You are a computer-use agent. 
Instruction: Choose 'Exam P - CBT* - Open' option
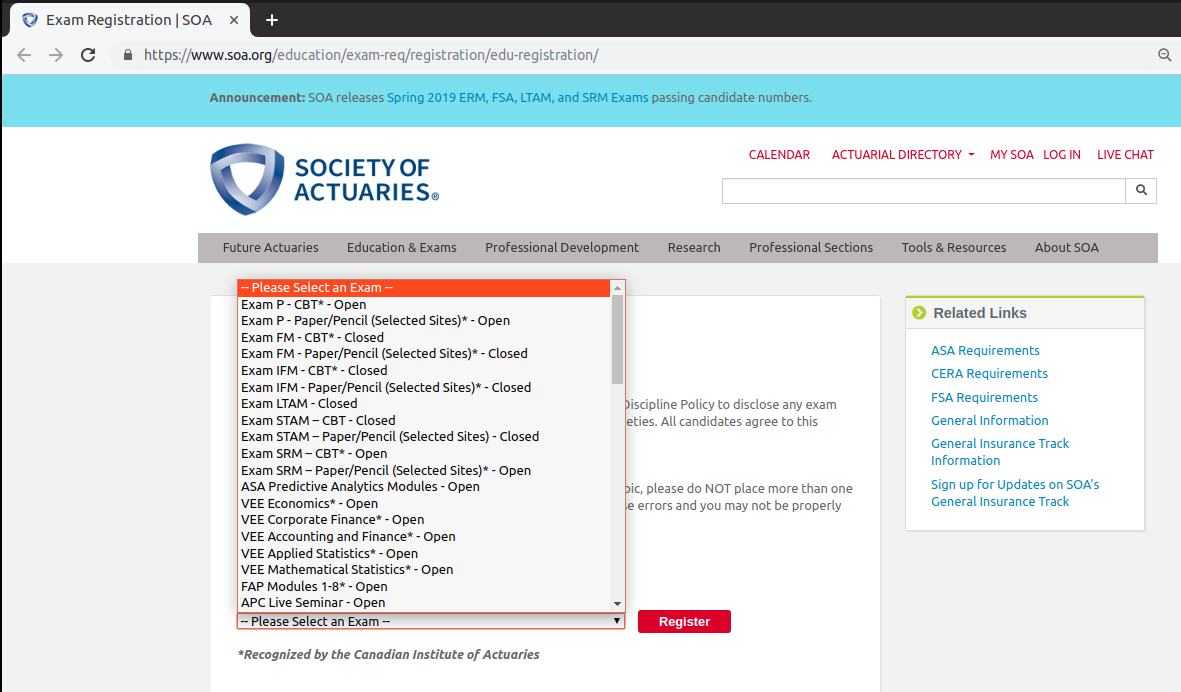click(x=424, y=304)
